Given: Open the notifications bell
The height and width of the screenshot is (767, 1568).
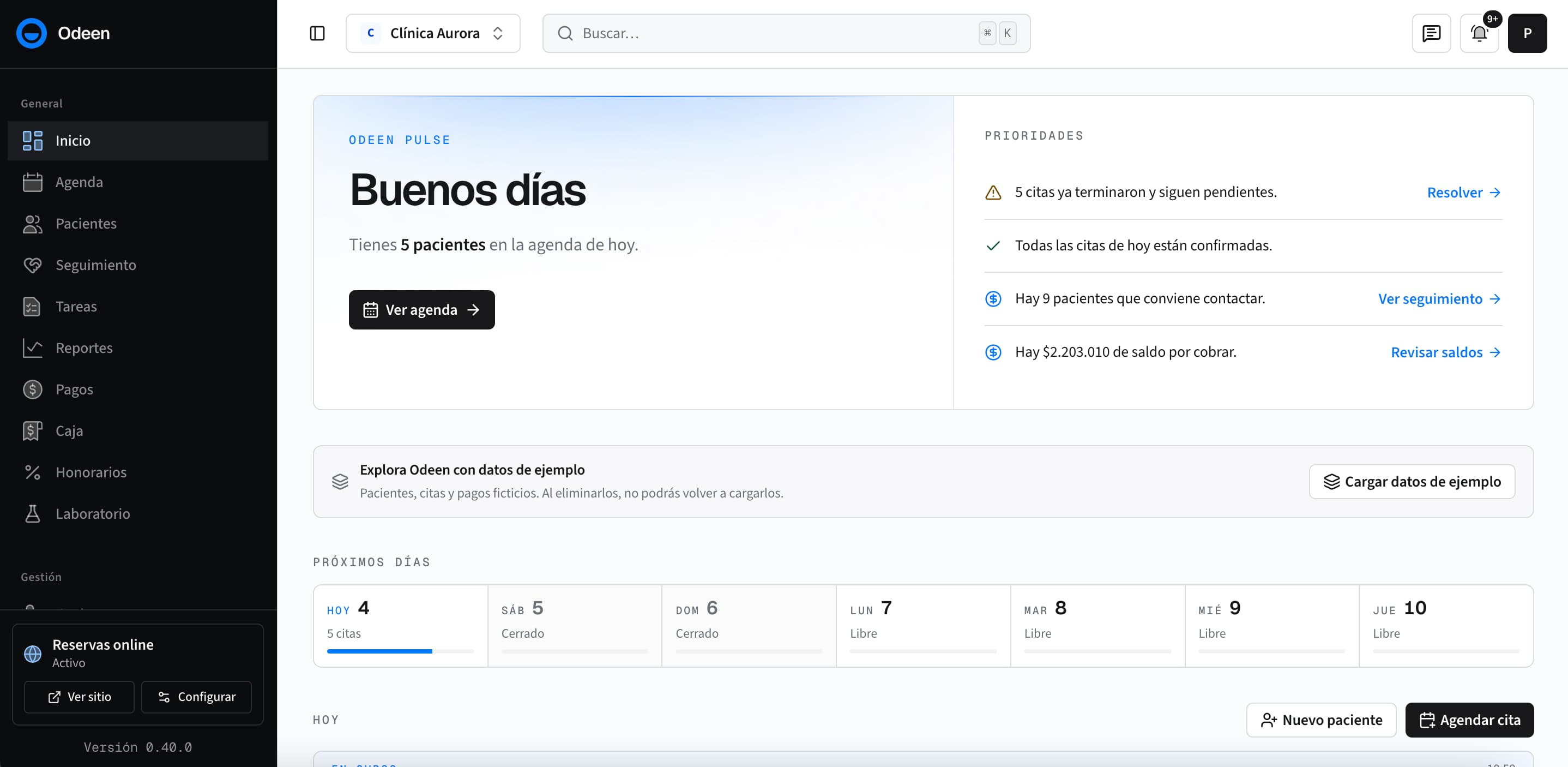Looking at the screenshot, I should [1479, 33].
